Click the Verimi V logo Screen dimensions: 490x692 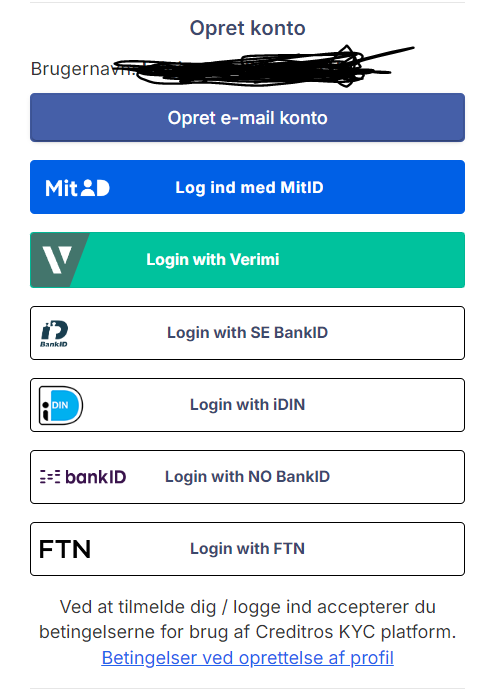pyautogui.click(x=57, y=260)
